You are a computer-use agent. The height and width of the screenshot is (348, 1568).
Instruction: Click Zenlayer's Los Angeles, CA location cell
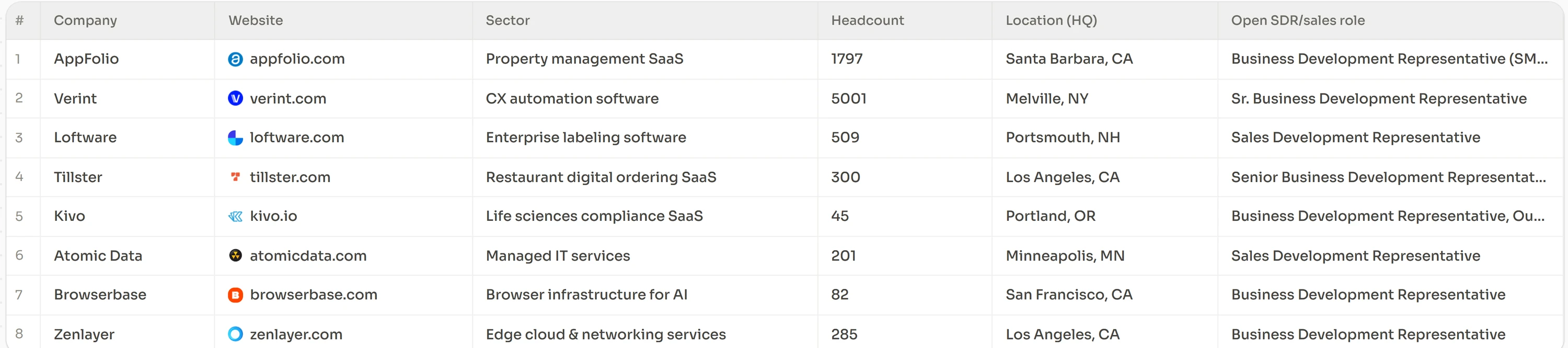pyautogui.click(x=1105, y=333)
